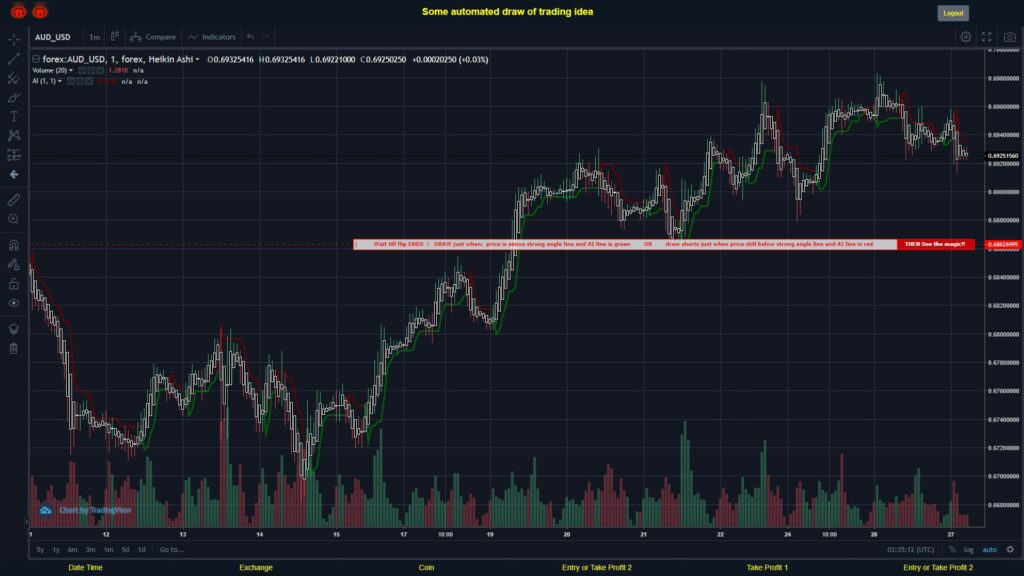Viewport: 1024px width, 576px height.
Task: Select the crosshair cursor tool
Action: 14,39
